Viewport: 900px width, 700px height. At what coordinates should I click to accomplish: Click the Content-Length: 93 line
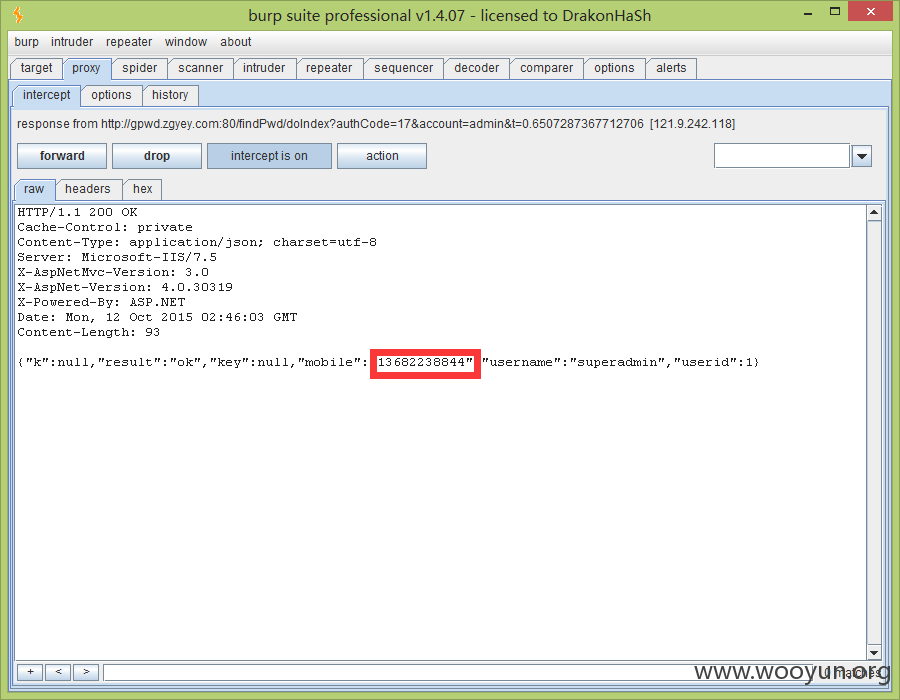point(89,332)
